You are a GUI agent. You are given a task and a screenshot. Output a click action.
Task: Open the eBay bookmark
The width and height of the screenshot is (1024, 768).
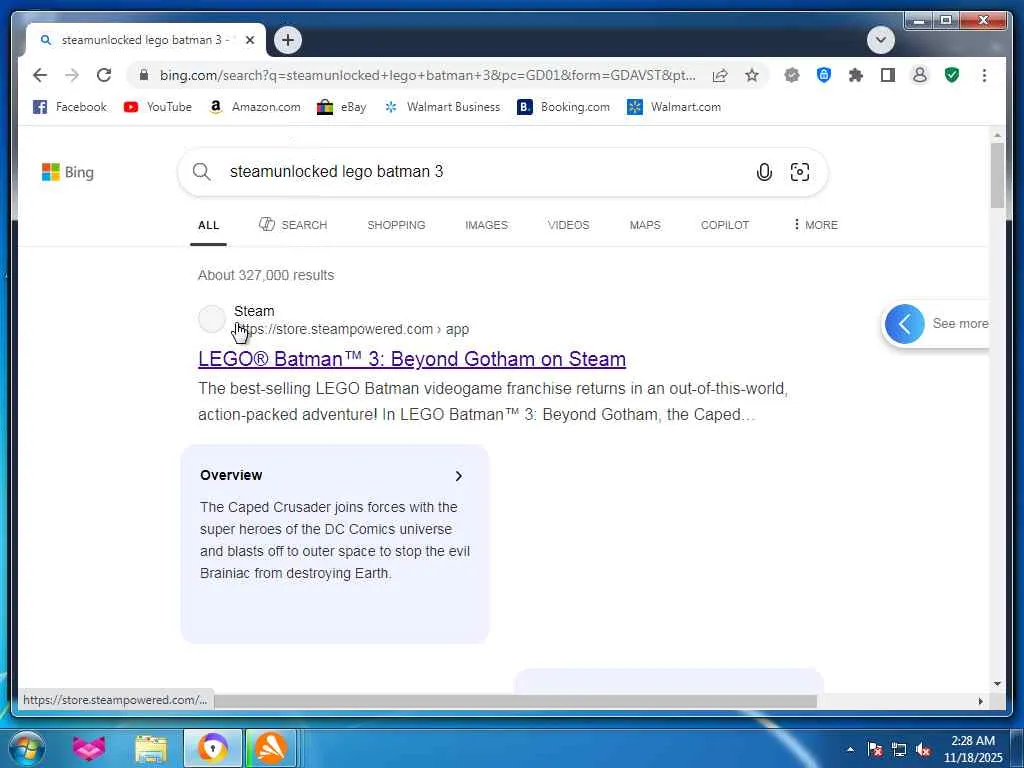[x=341, y=106]
